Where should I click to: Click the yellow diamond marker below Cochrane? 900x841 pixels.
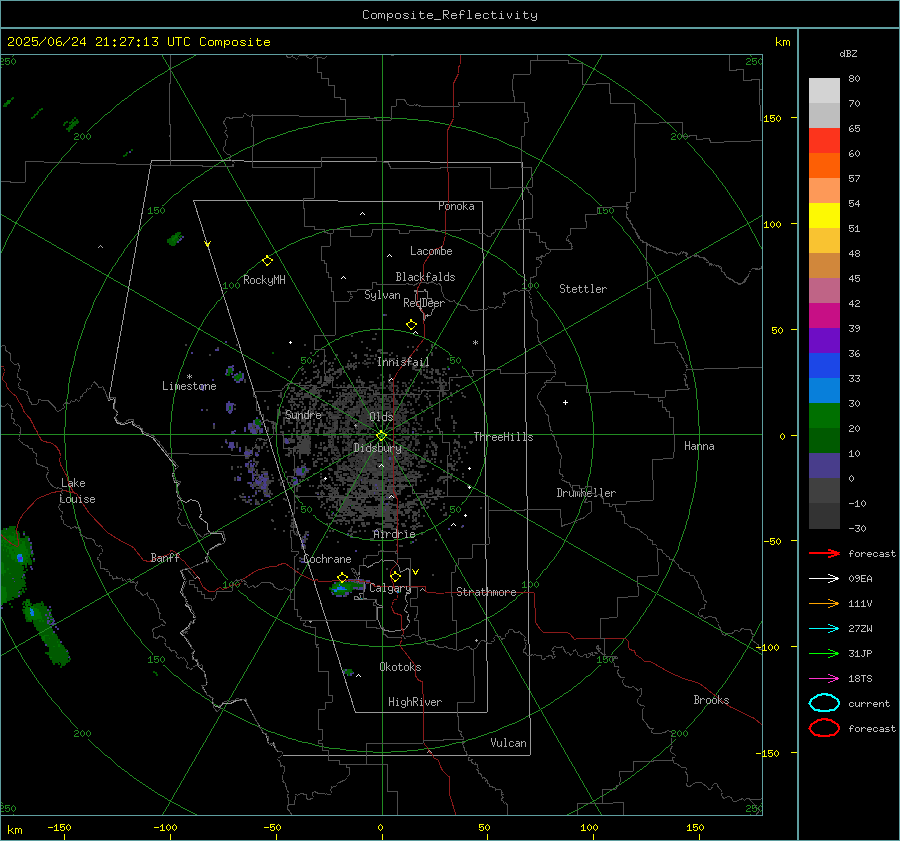pyautogui.click(x=342, y=577)
